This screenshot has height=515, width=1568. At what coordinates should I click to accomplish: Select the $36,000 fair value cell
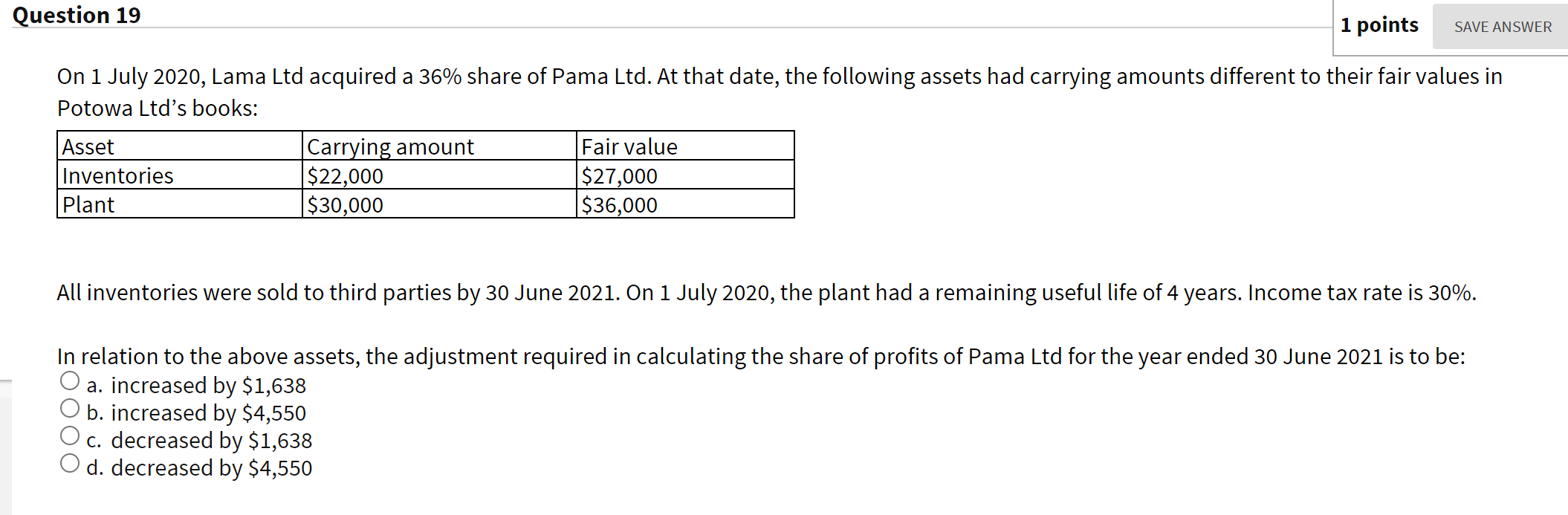coord(618,205)
